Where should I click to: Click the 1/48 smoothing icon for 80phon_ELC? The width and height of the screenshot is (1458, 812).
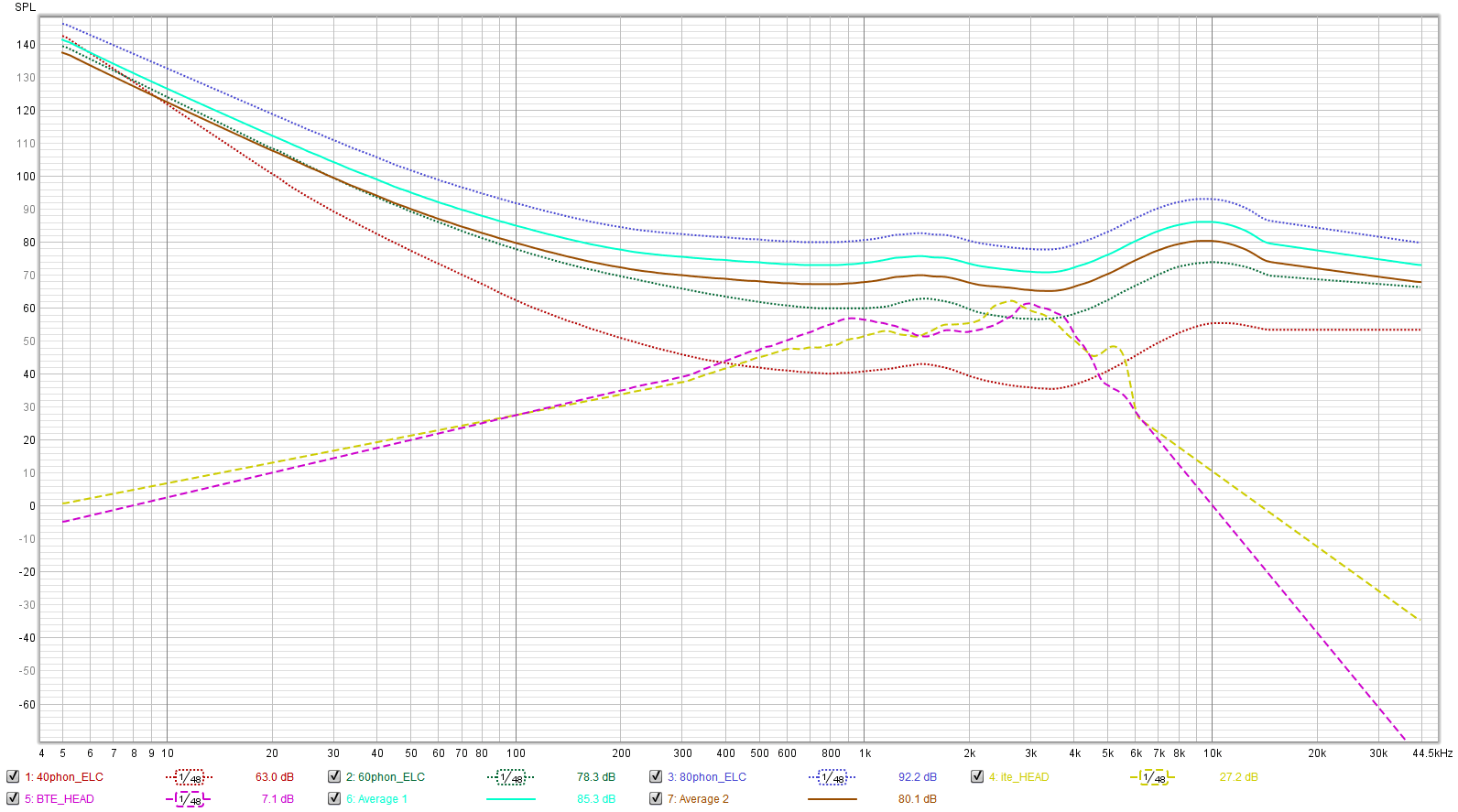coord(832,777)
